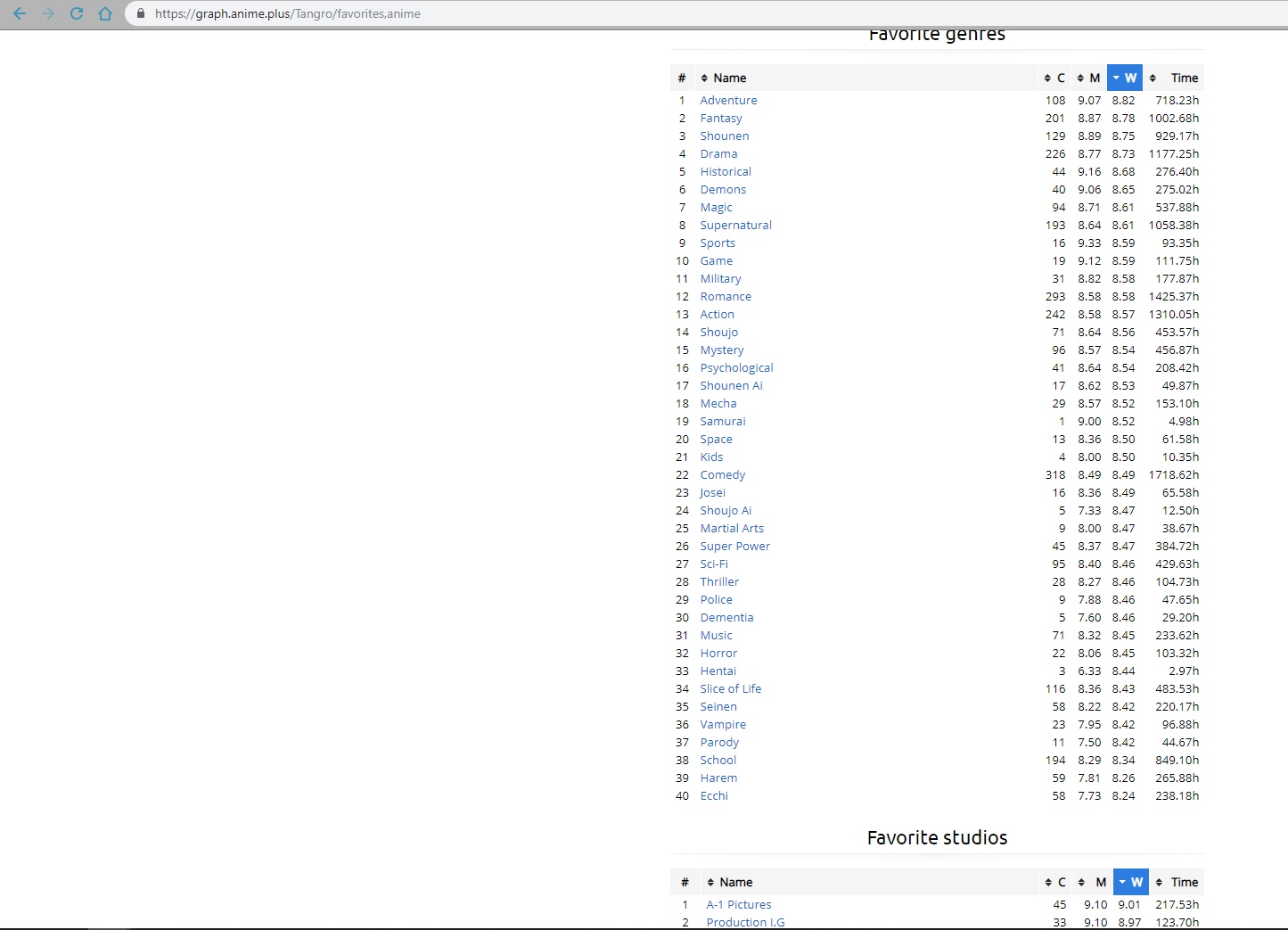The height and width of the screenshot is (930, 1288).
Task: Open the Adventure genre link
Action: tap(728, 101)
